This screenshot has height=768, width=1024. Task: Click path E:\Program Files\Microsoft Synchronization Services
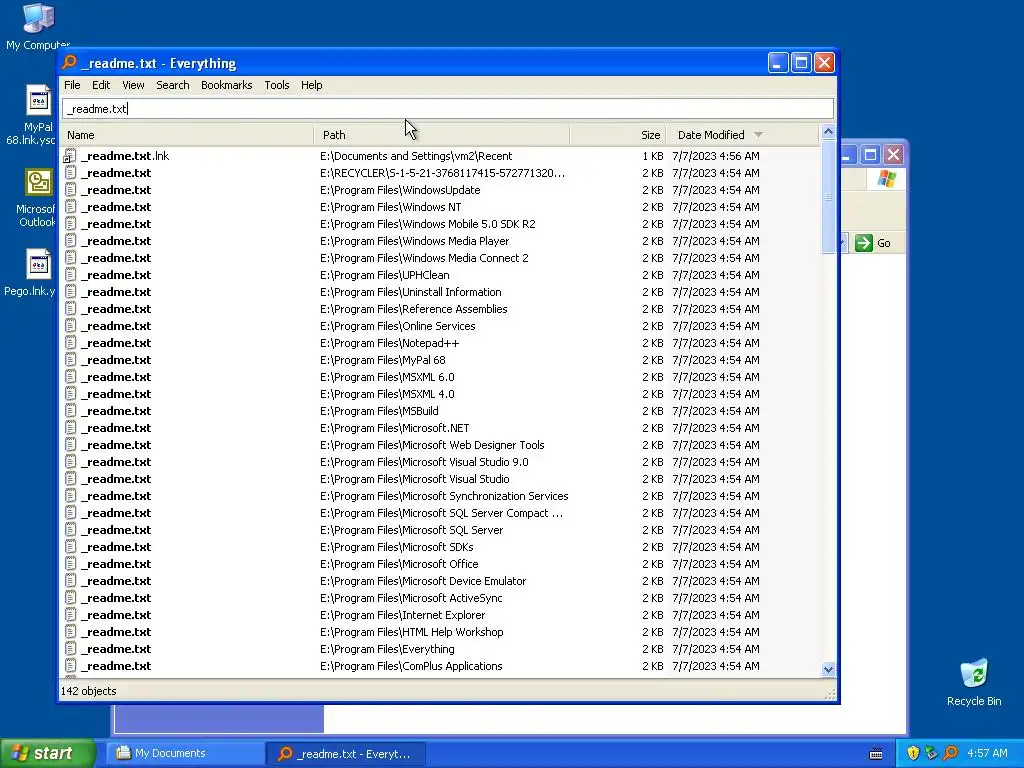pyautogui.click(x=444, y=496)
